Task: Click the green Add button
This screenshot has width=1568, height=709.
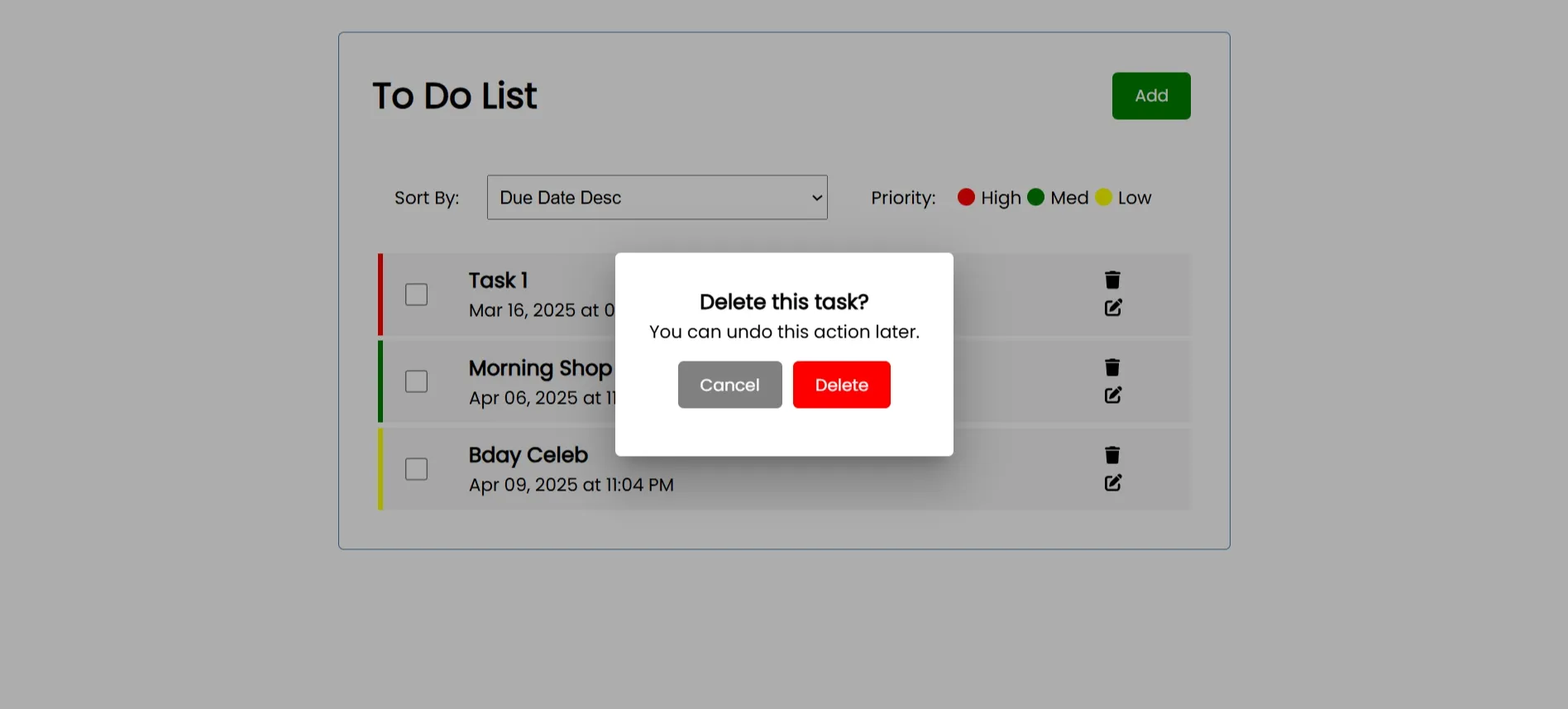Action: (x=1151, y=96)
